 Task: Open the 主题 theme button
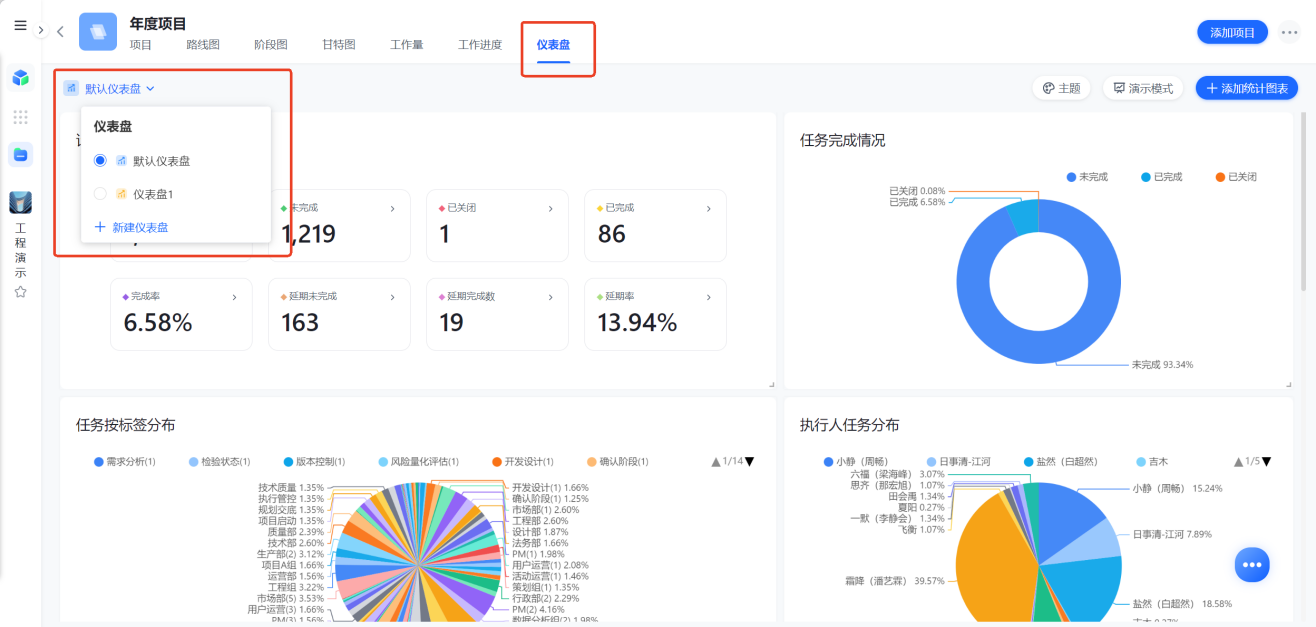1061,88
